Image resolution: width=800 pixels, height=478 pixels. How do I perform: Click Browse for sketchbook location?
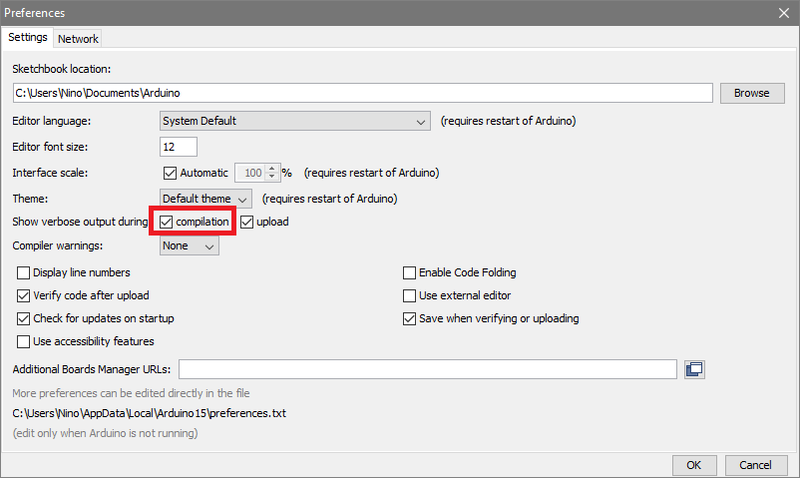click(751, 93)
